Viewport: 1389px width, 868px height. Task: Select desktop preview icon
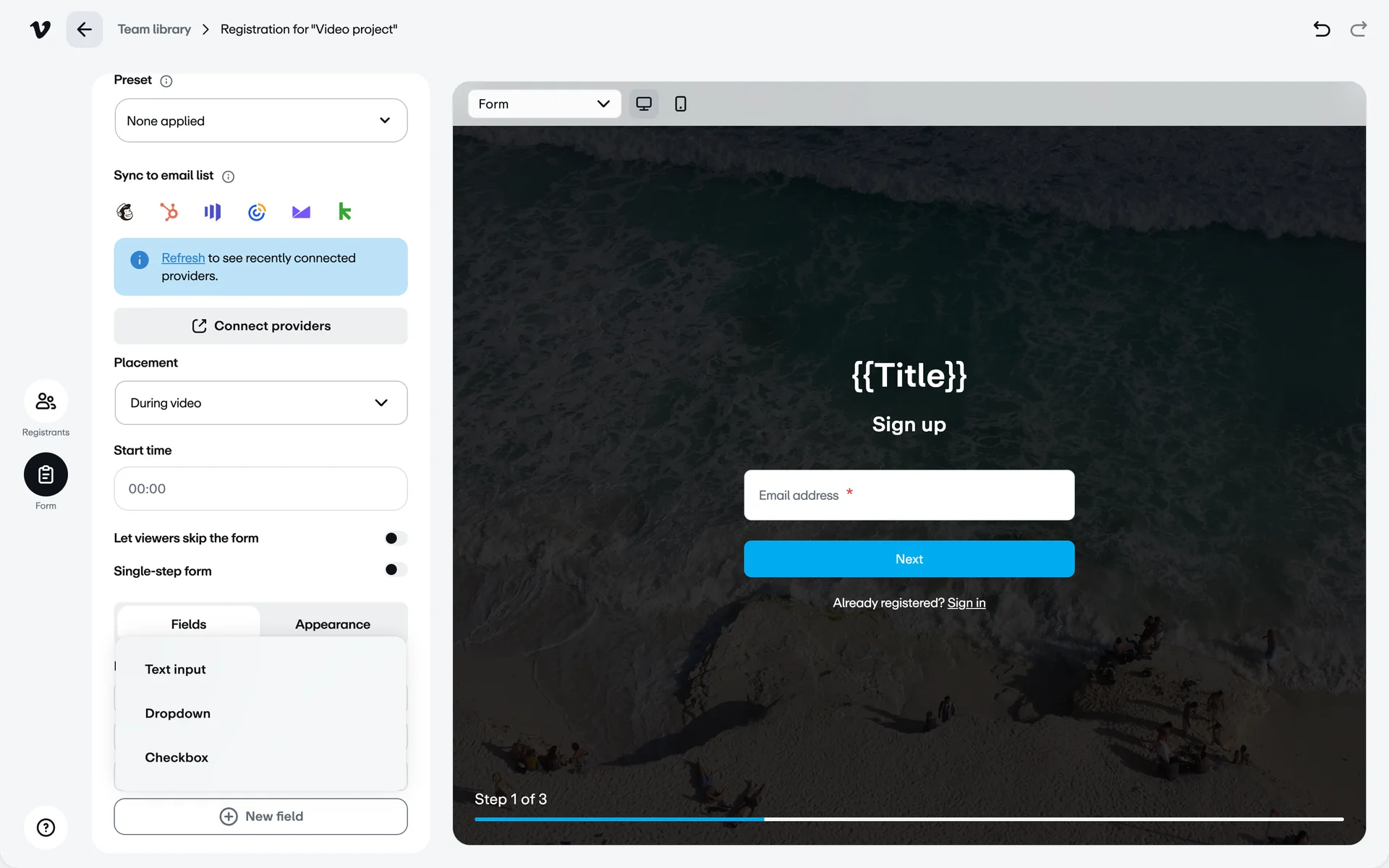pos(643,104)
